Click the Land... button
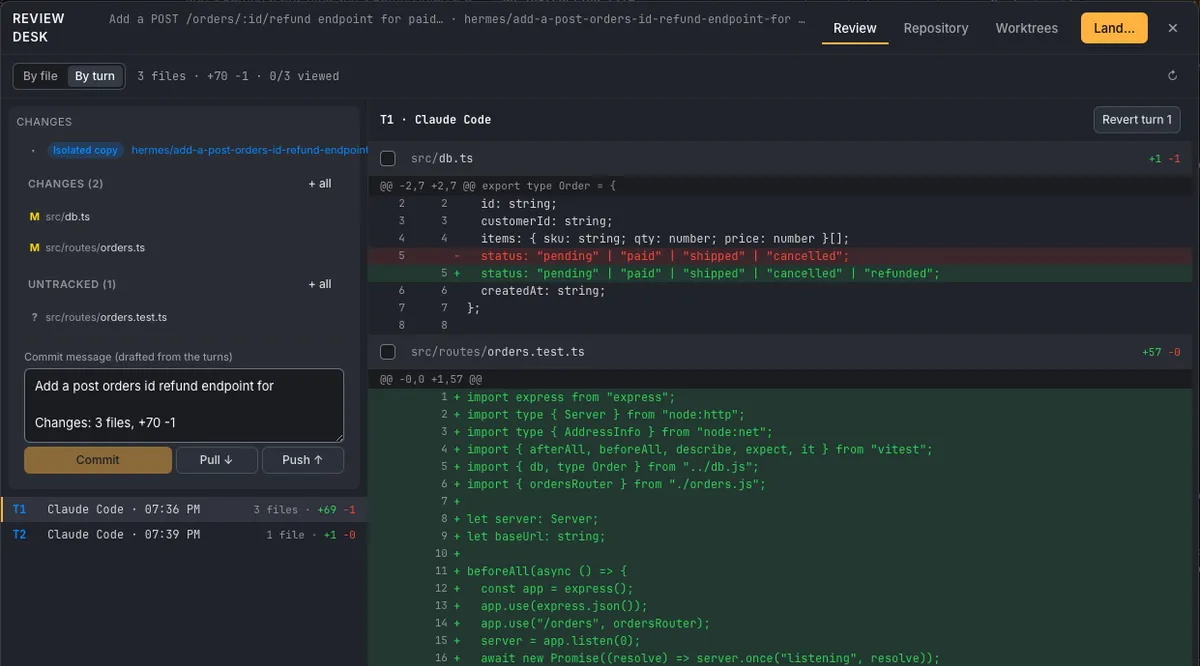Screen dimensions: 1200x666 click(1114, 28)
